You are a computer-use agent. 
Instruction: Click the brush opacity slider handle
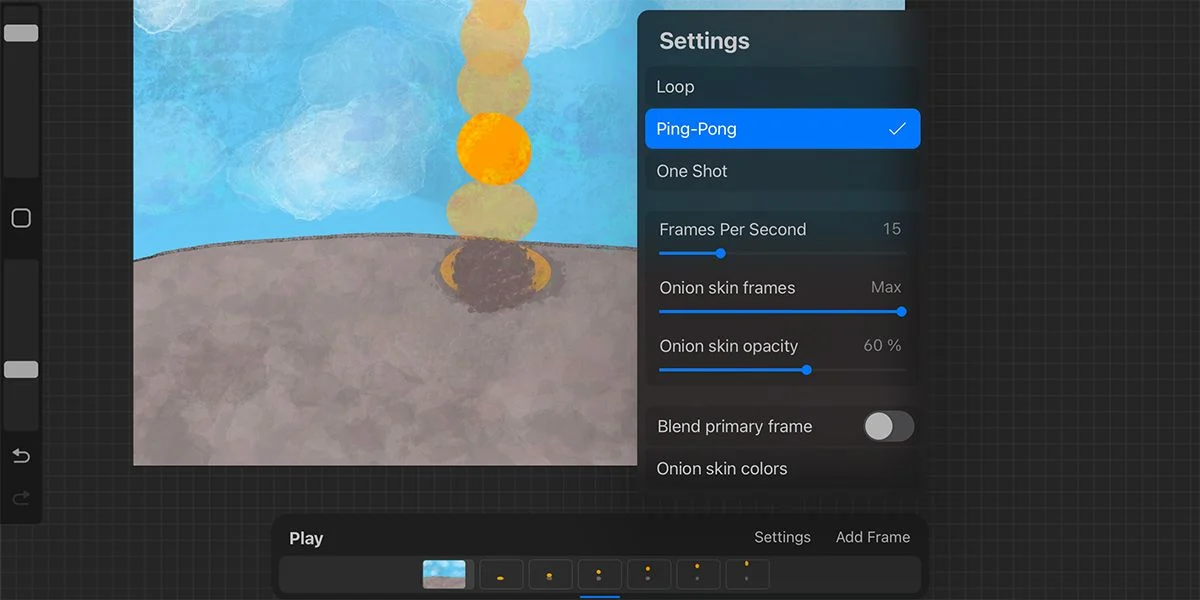click(21, 370)
